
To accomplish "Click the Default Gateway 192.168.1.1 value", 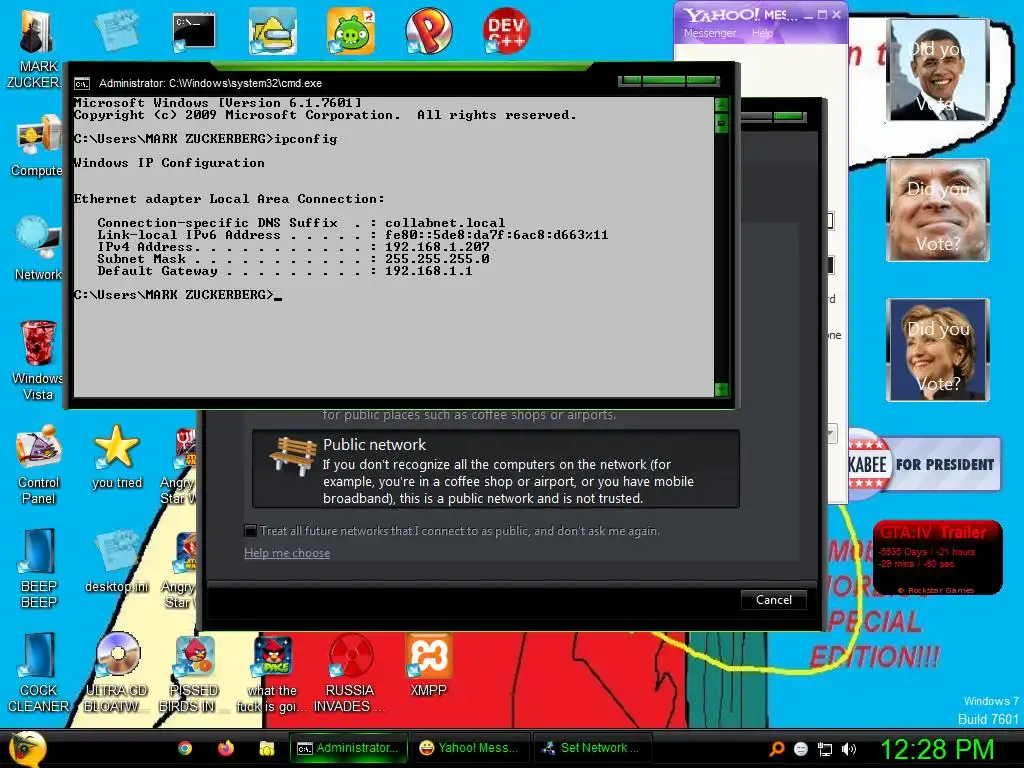I will pyautogui.click(x=428, y=271).
